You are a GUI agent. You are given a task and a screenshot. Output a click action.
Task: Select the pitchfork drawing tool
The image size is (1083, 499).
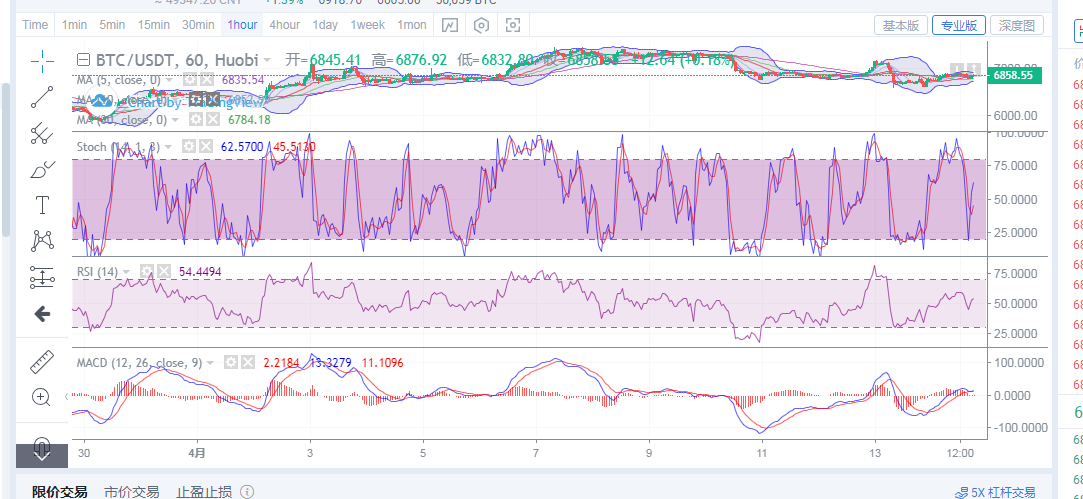[x=42, y=133]
